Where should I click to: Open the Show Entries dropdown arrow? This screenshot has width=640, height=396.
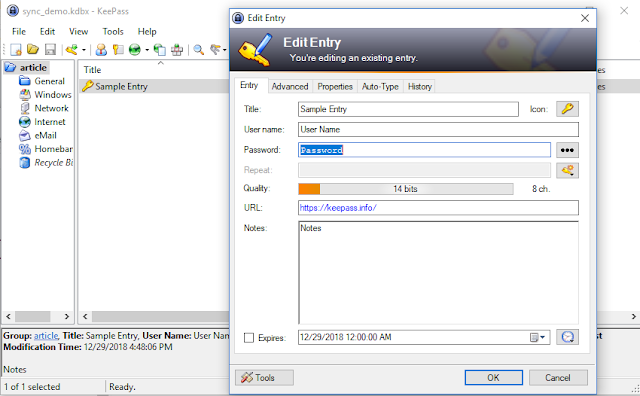(224, 50)
